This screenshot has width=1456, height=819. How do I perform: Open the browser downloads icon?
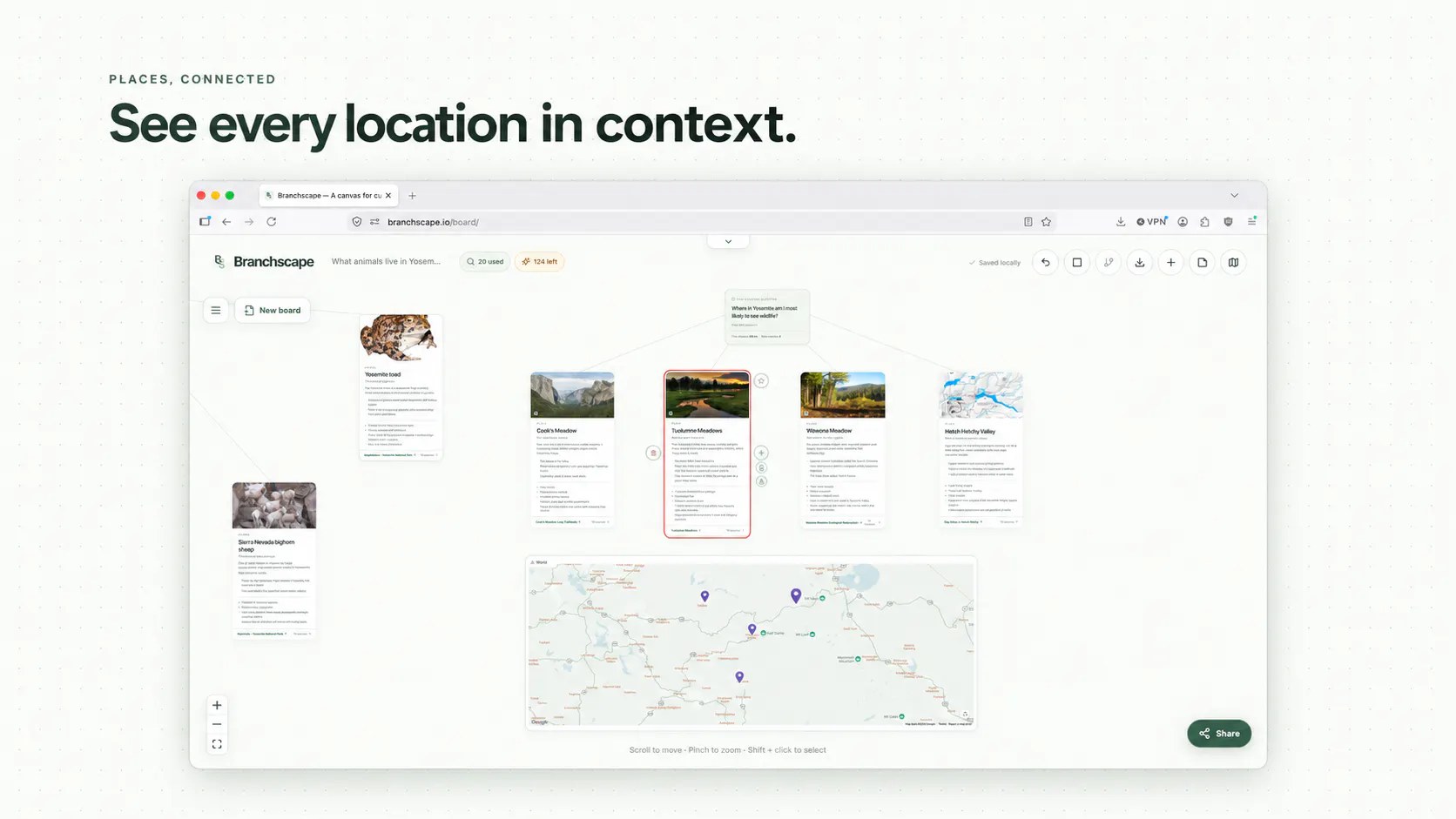pos(1120,222)
